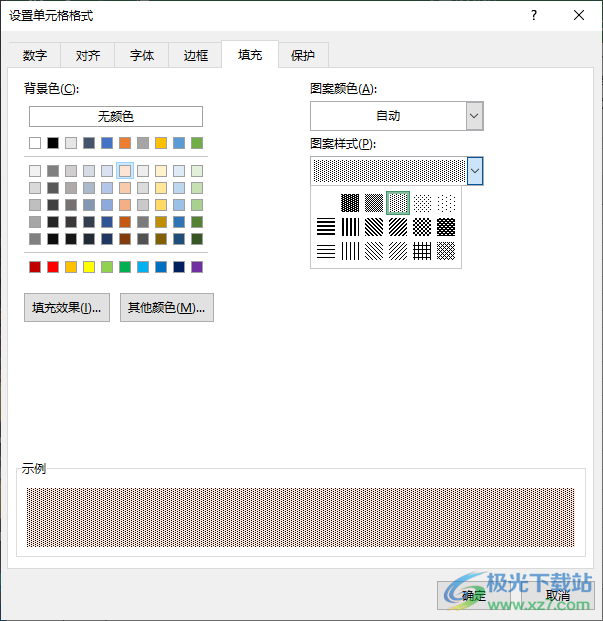Open 其他颜色 color options

pos(166,308)
